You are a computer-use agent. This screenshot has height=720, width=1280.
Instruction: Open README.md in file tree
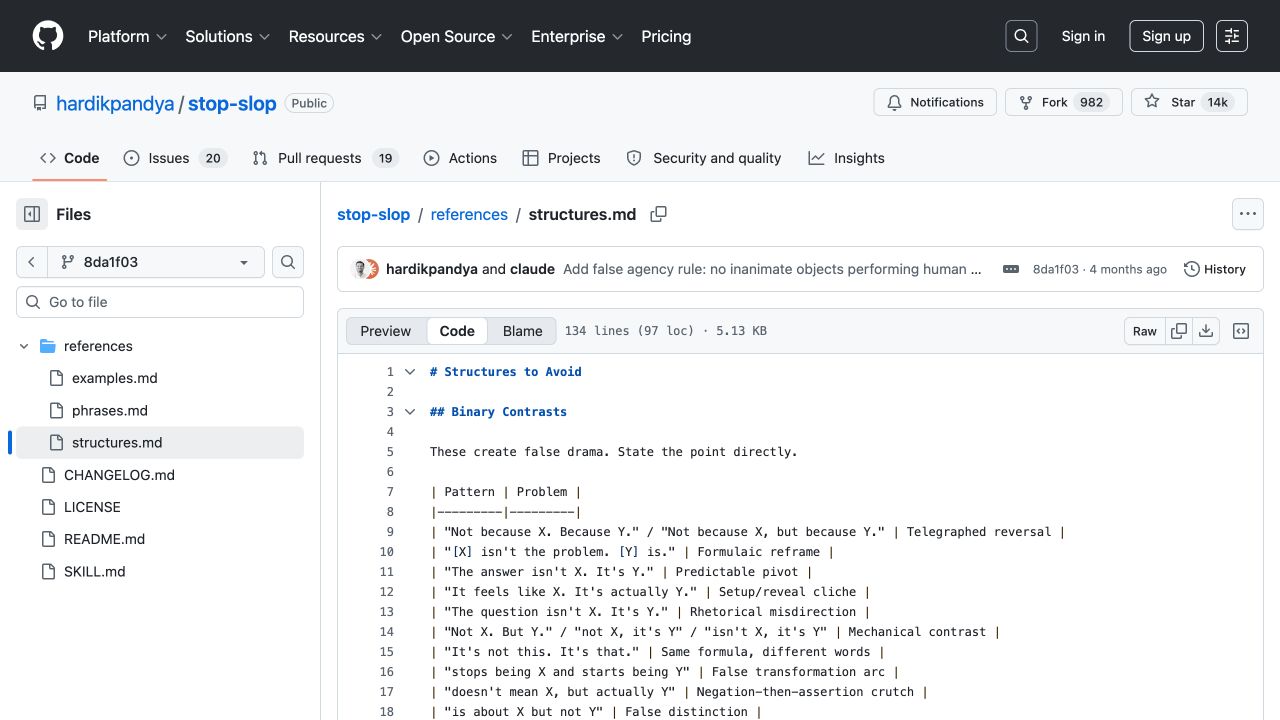tap(104, 539)
